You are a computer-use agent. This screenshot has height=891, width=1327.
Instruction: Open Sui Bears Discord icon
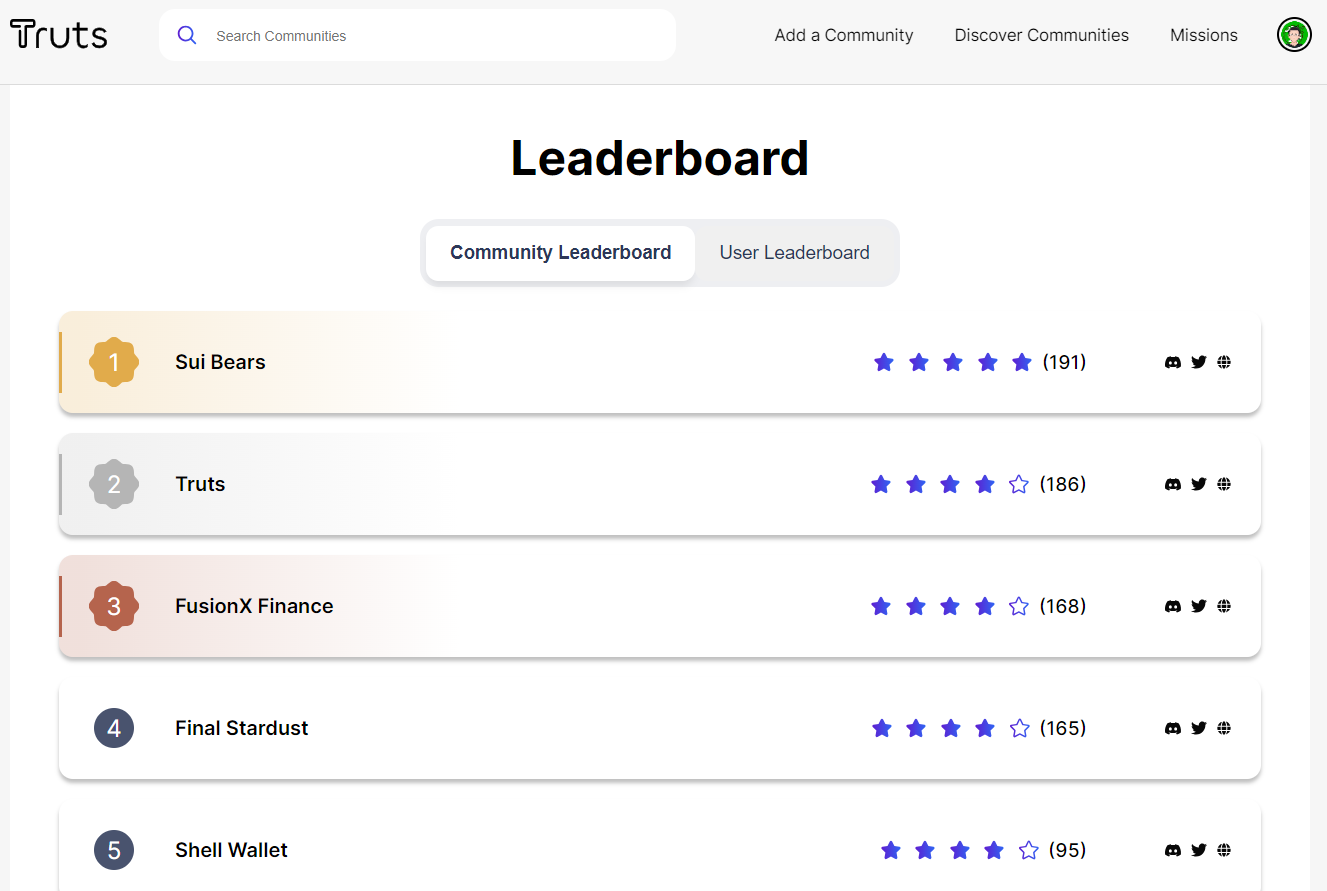coord(1173,362)
